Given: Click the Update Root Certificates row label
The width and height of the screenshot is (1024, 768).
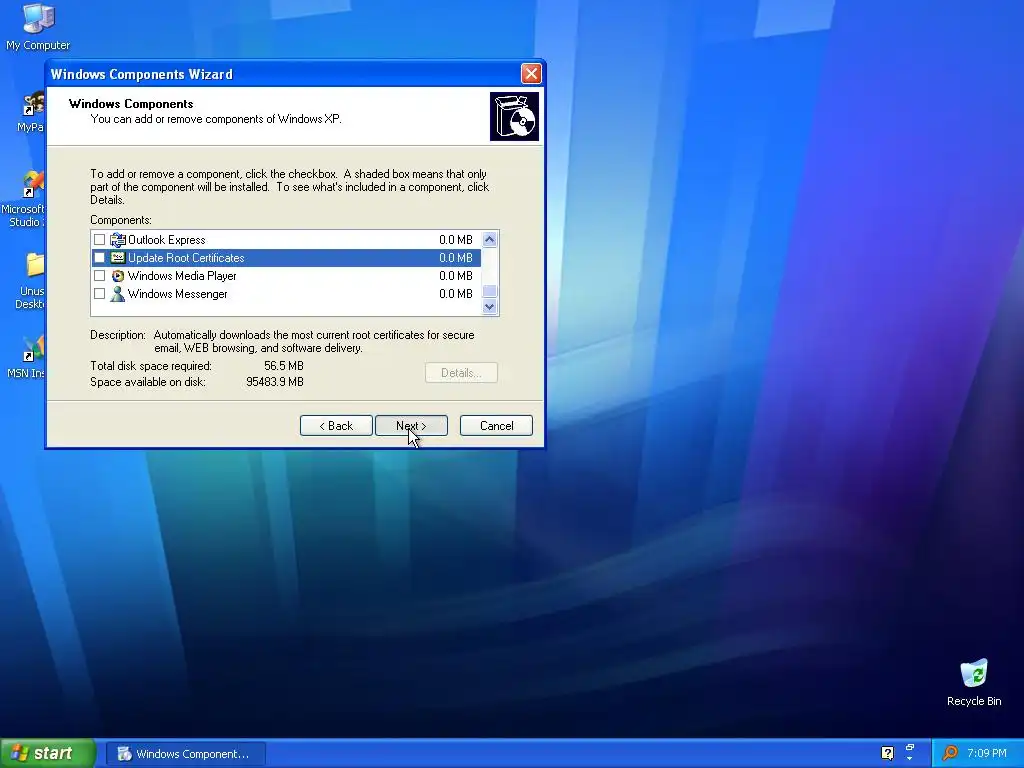Looking at the screenshot, I should [x=186, y=257].
